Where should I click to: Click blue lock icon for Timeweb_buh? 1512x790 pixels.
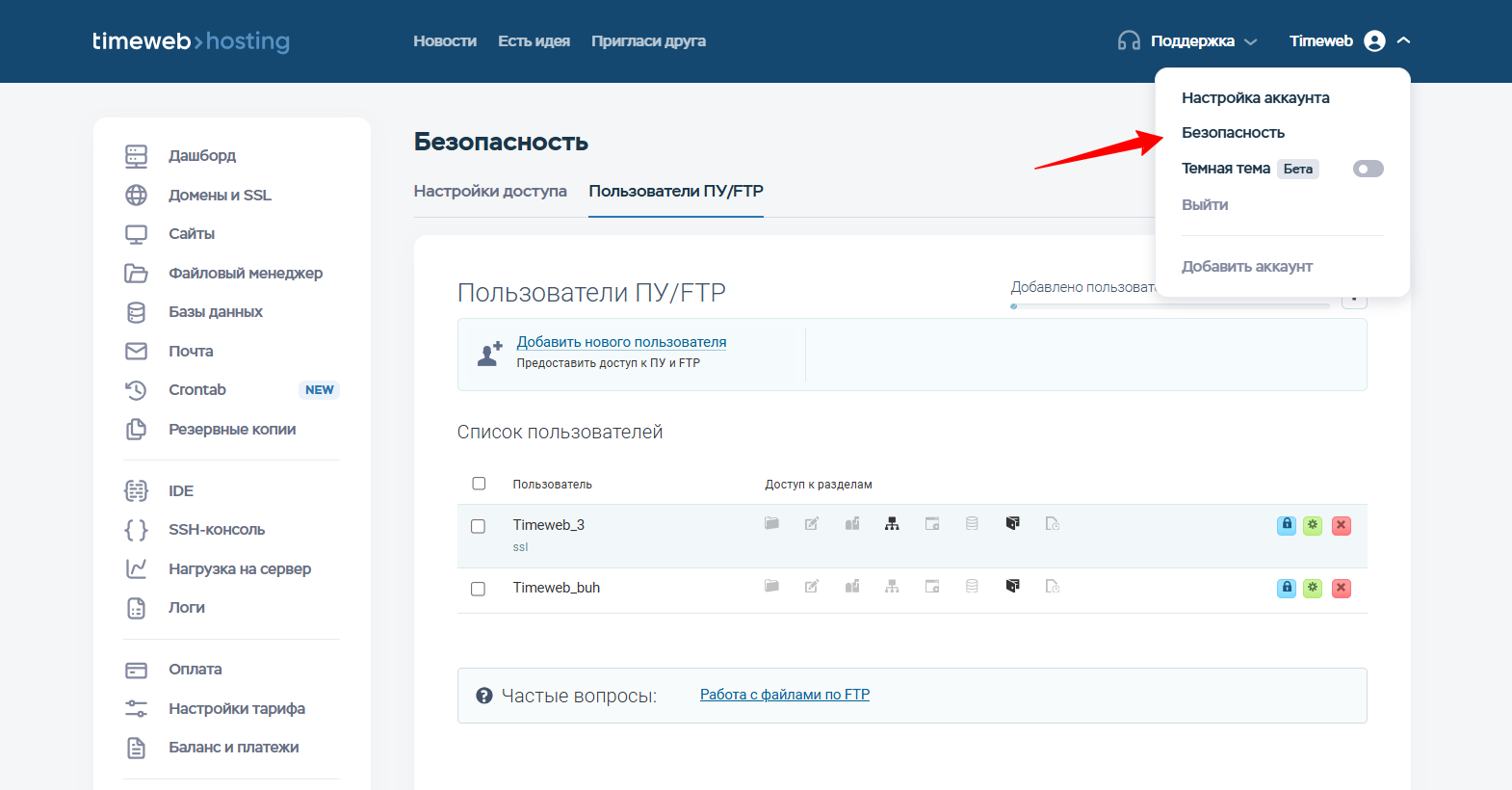1286,588
